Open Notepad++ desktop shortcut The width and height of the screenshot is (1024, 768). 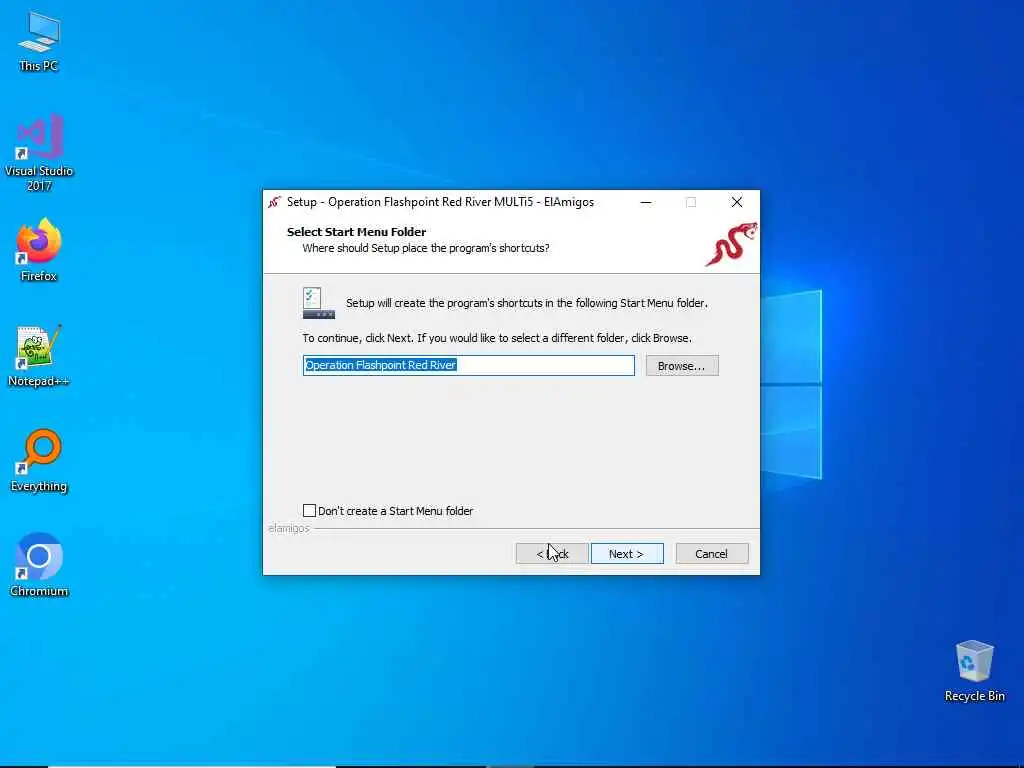pyautogui.click(x=39, y=355)
